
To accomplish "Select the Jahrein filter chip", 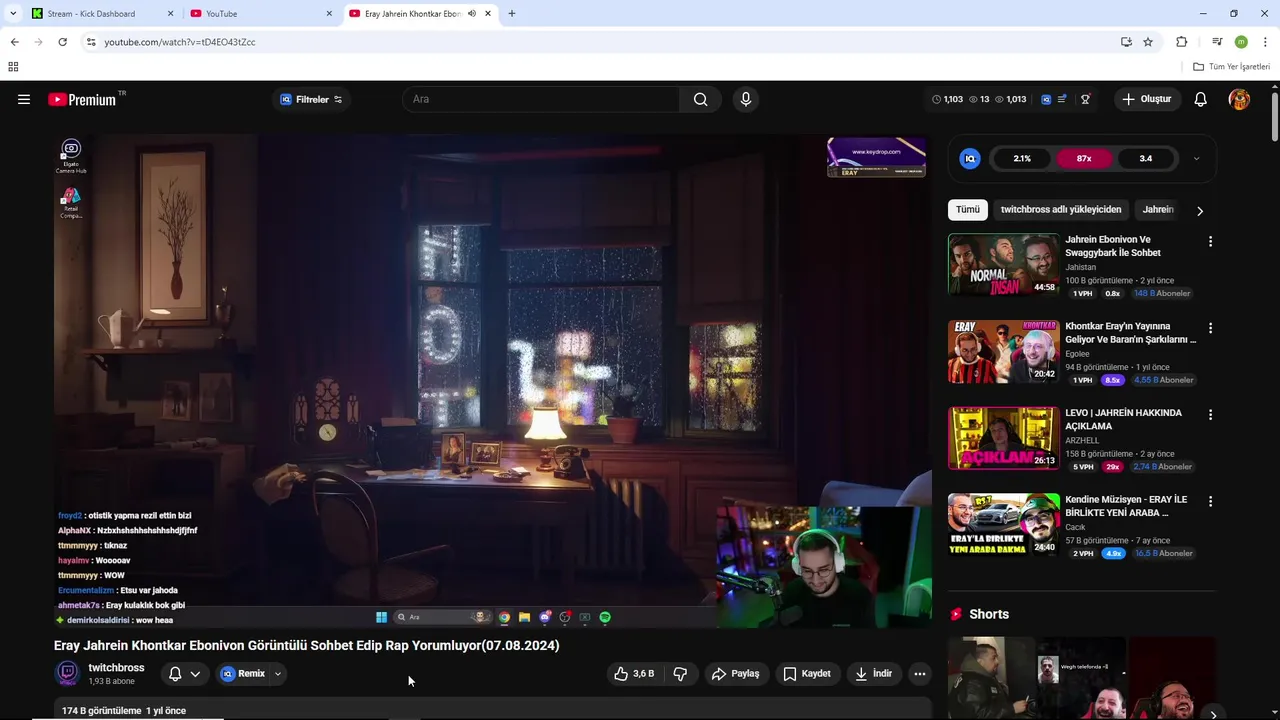I will 1158,210.
